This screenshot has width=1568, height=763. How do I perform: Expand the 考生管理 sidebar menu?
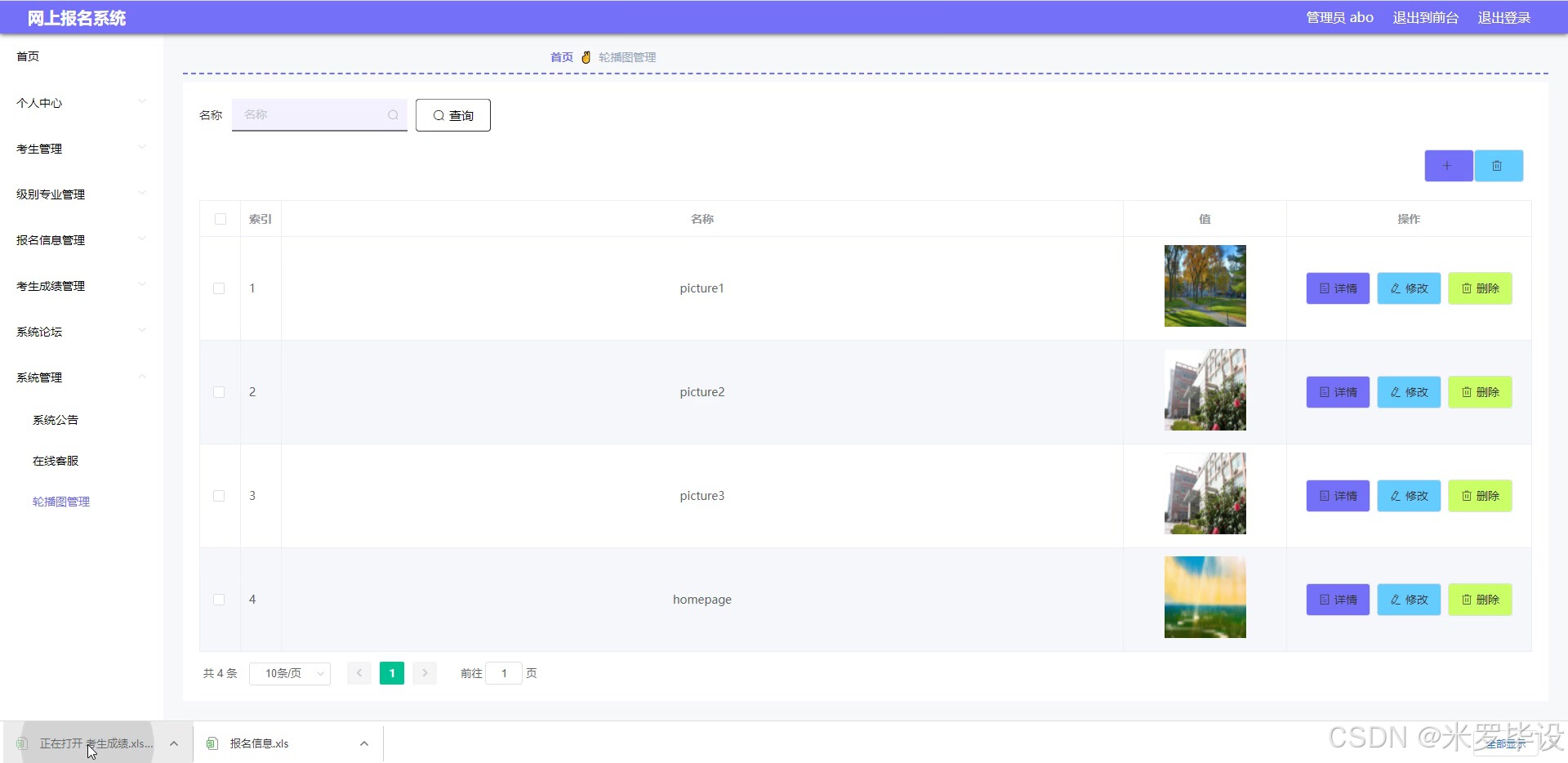pos(82,149)
